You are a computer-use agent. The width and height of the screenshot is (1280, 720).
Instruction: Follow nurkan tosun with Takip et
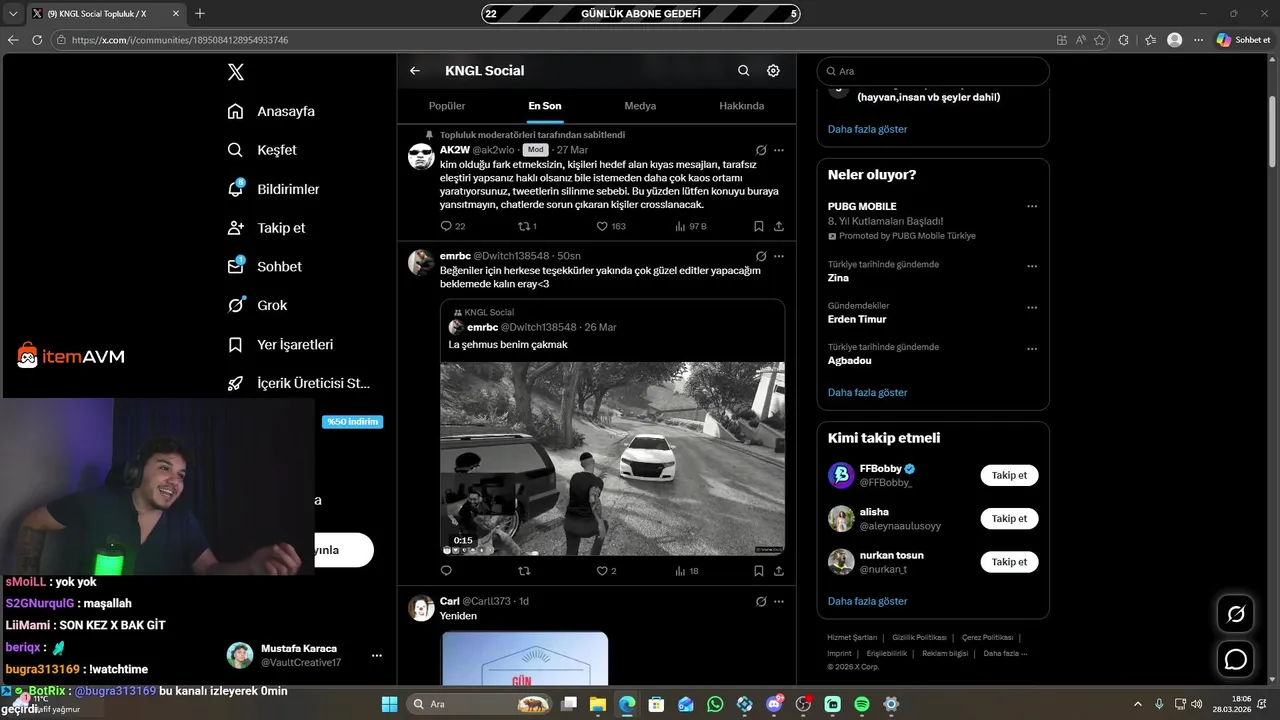coord(1009,562)
